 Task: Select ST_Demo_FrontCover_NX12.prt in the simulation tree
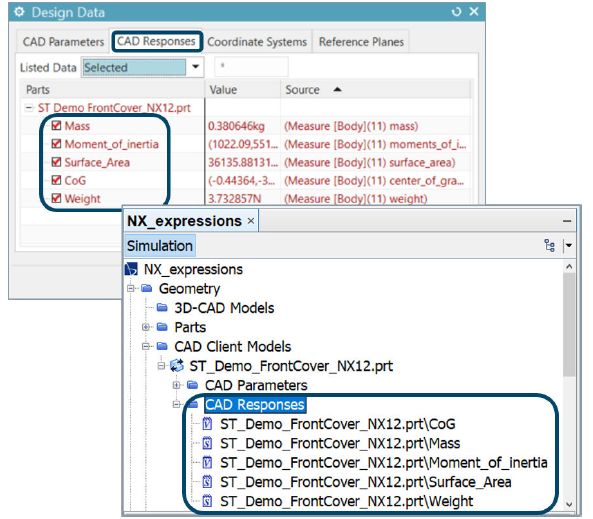pos(291,366)
